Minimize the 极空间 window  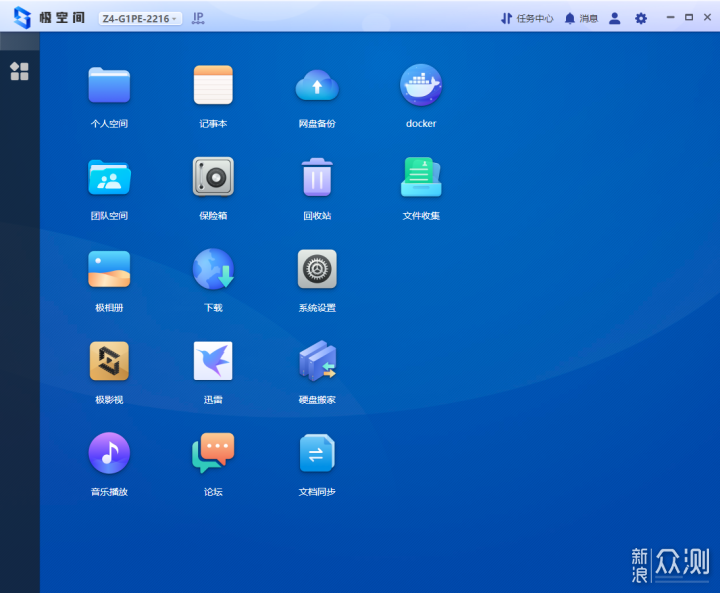coord(670,17)
